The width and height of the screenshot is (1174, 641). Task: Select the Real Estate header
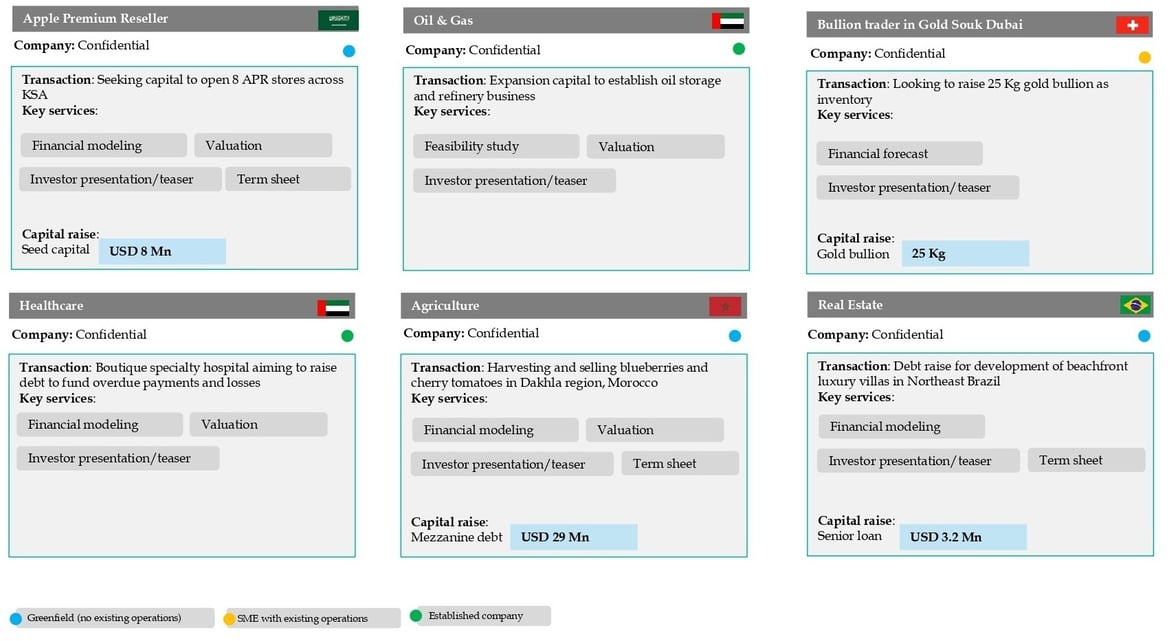point(980,305)
